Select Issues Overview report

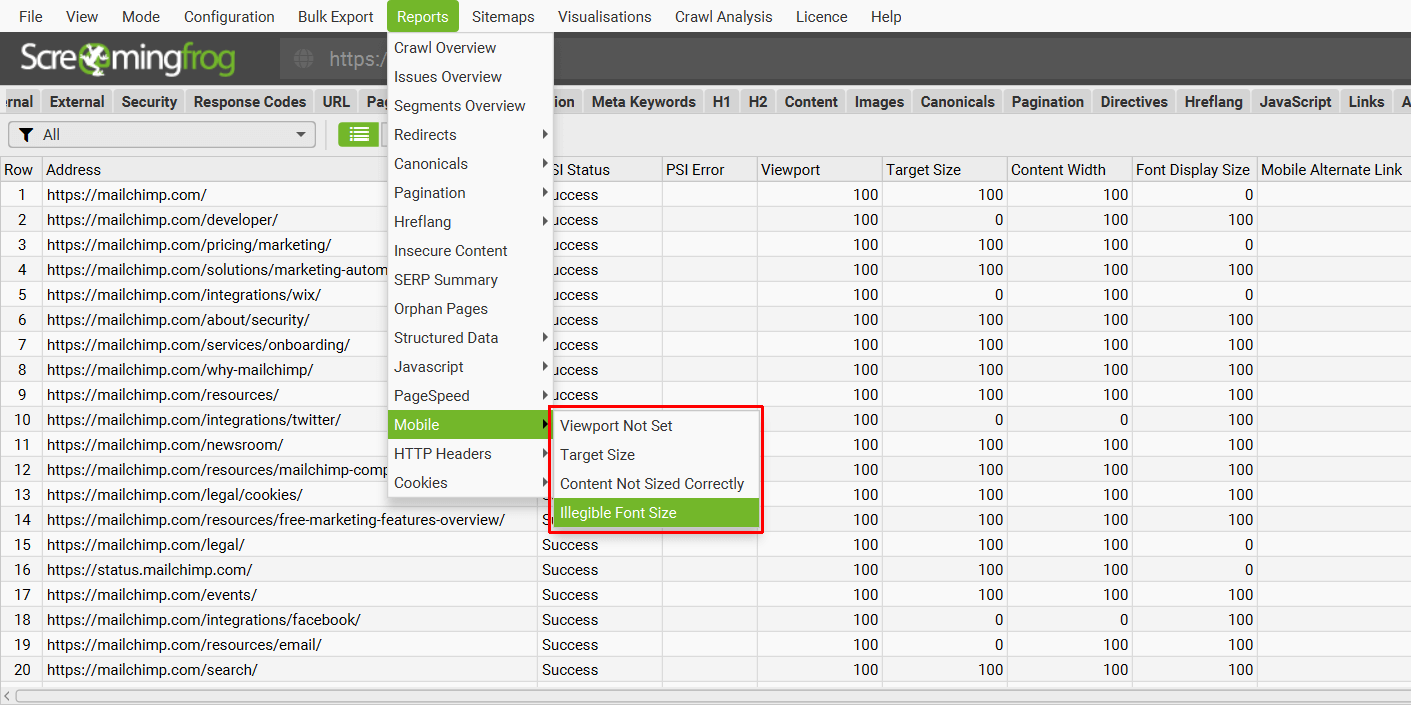pos(470,77)
